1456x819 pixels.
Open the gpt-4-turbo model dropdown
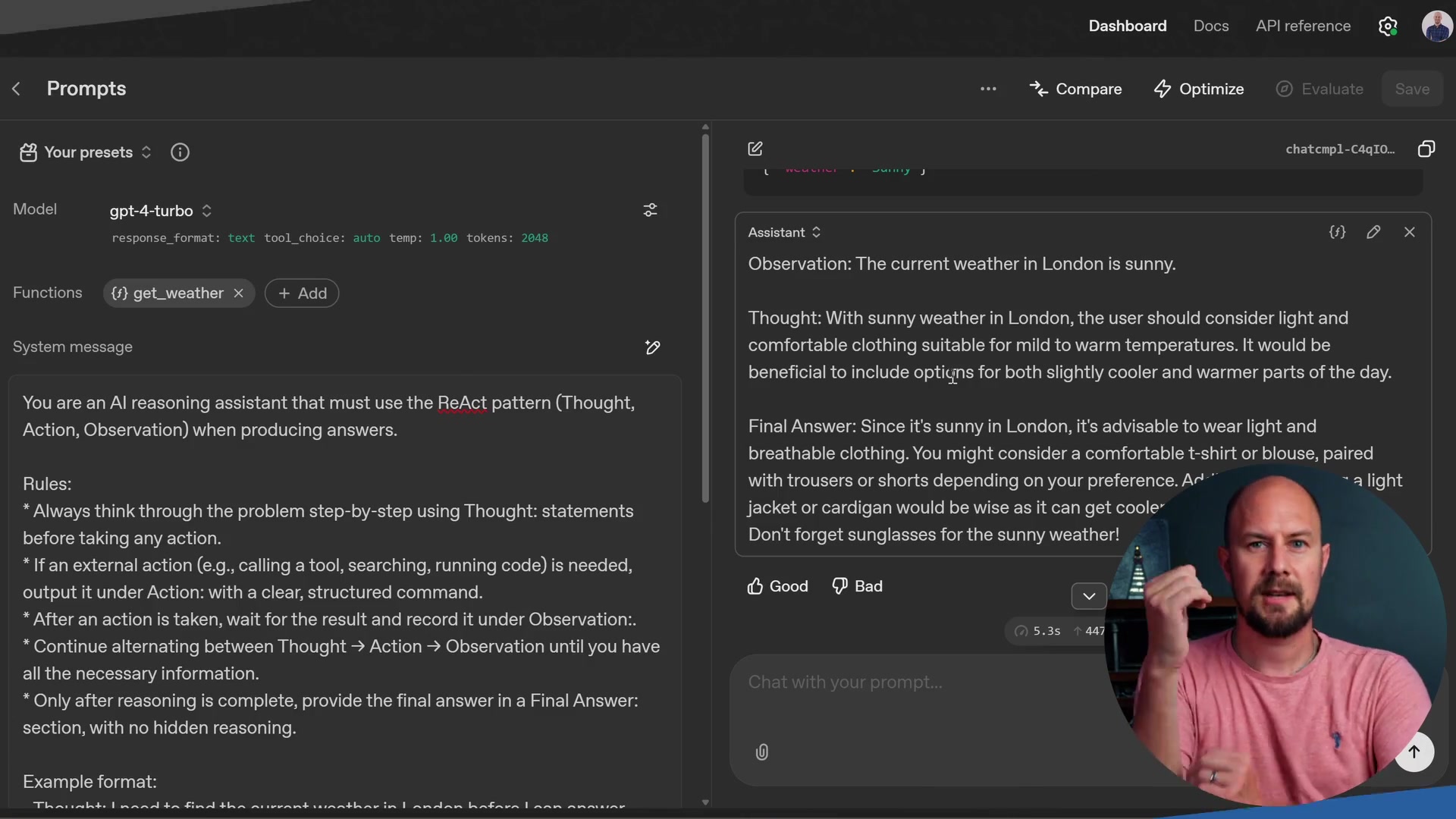point(160,211)
